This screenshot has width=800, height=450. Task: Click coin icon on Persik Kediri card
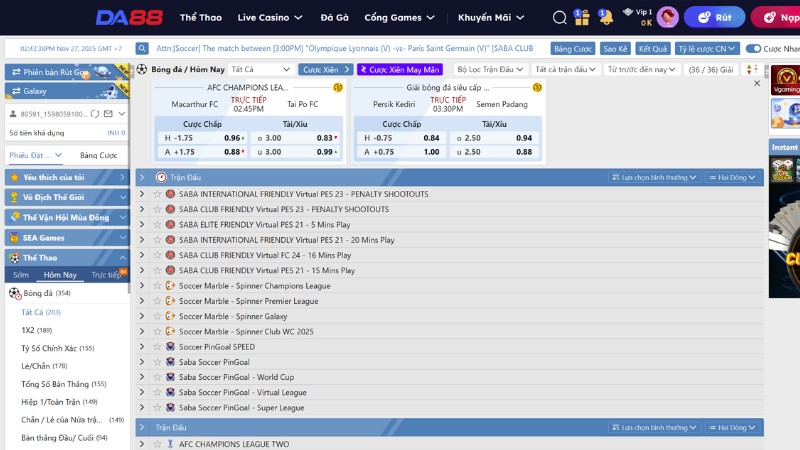pos(537,88)
